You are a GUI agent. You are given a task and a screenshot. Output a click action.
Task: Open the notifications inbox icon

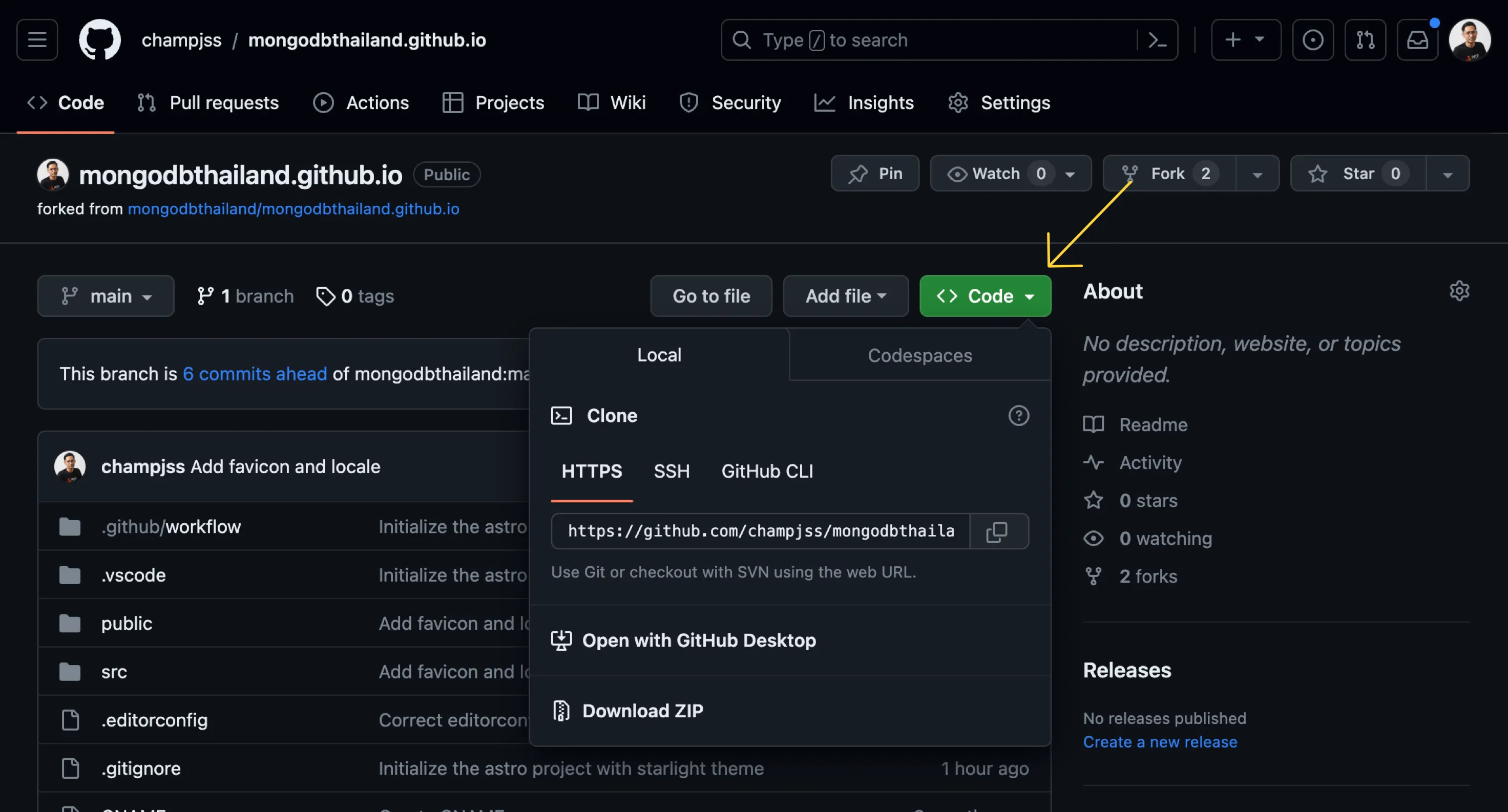click(x=1417, y=40)
